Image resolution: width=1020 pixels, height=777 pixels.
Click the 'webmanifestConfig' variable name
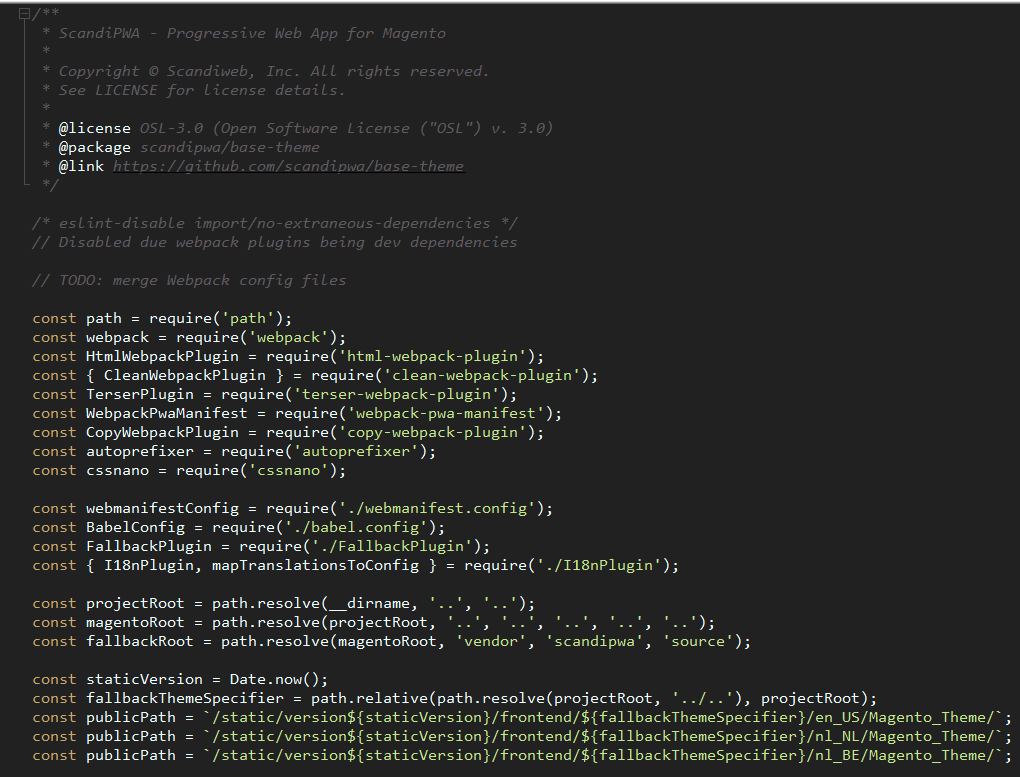[162, 508]
